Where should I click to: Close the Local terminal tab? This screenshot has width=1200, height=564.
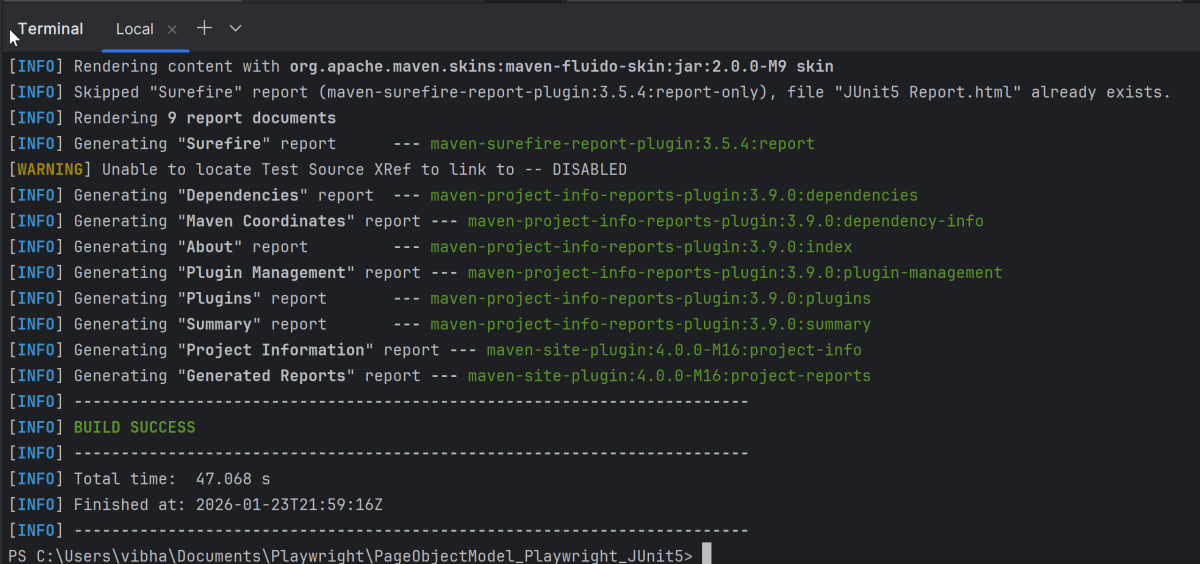(x=172, y=29)
